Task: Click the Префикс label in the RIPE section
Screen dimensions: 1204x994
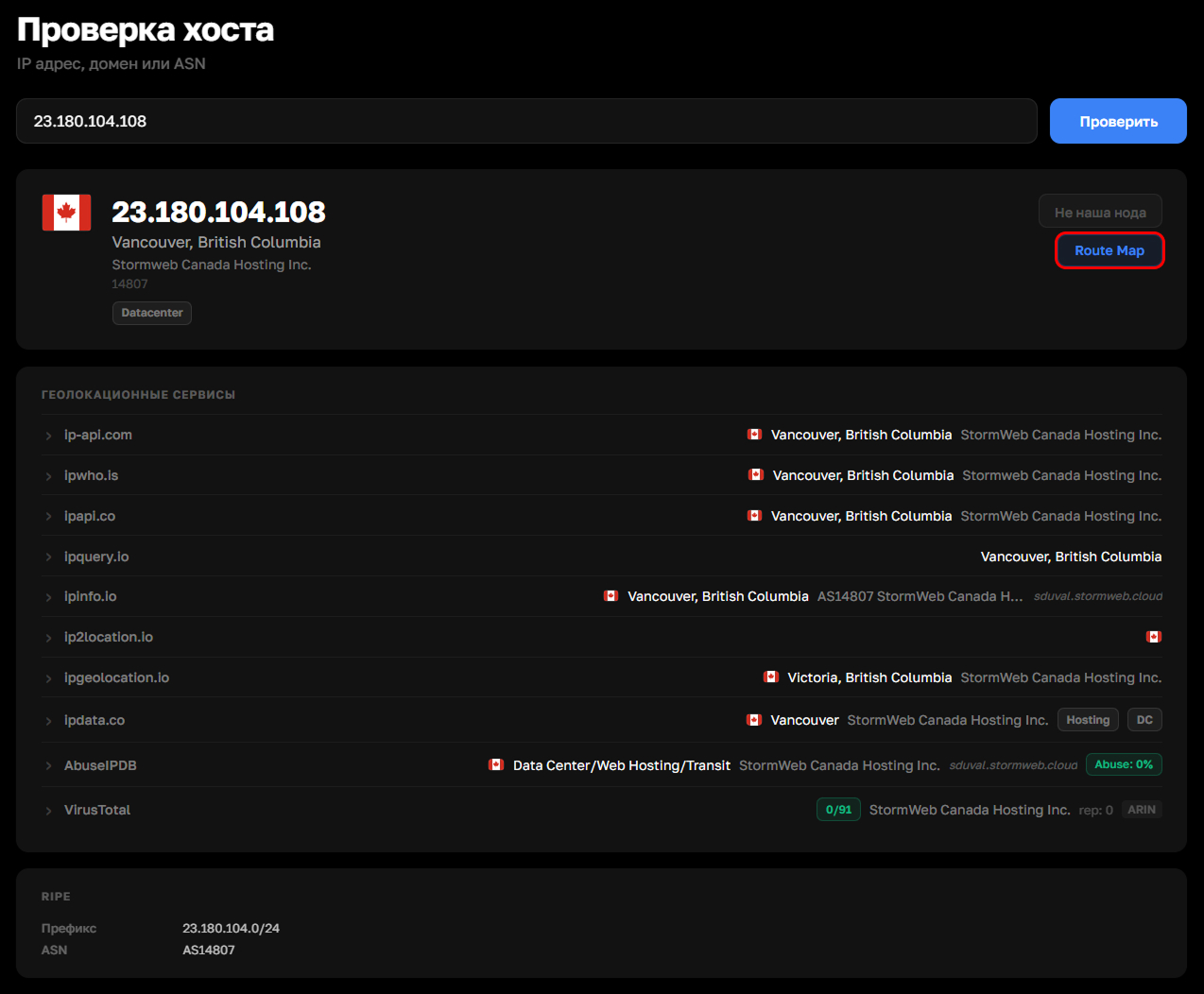Action: pos(69,928)
